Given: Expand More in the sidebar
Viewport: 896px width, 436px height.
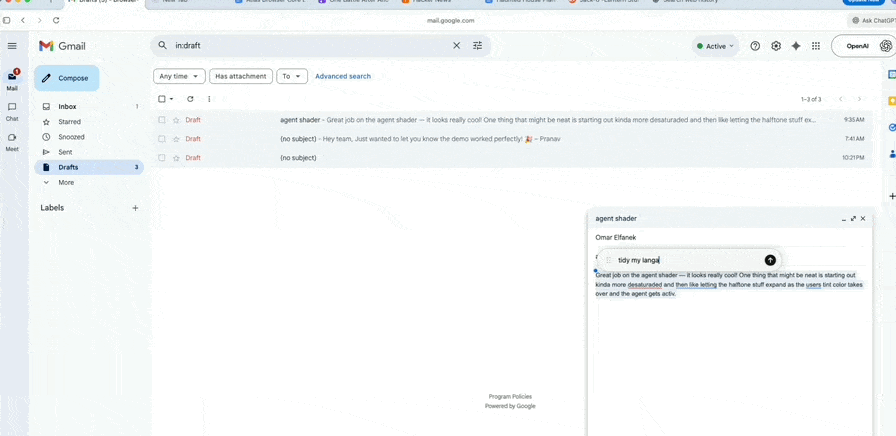Looking at the screenshot, I should click(x=66, y=182).
